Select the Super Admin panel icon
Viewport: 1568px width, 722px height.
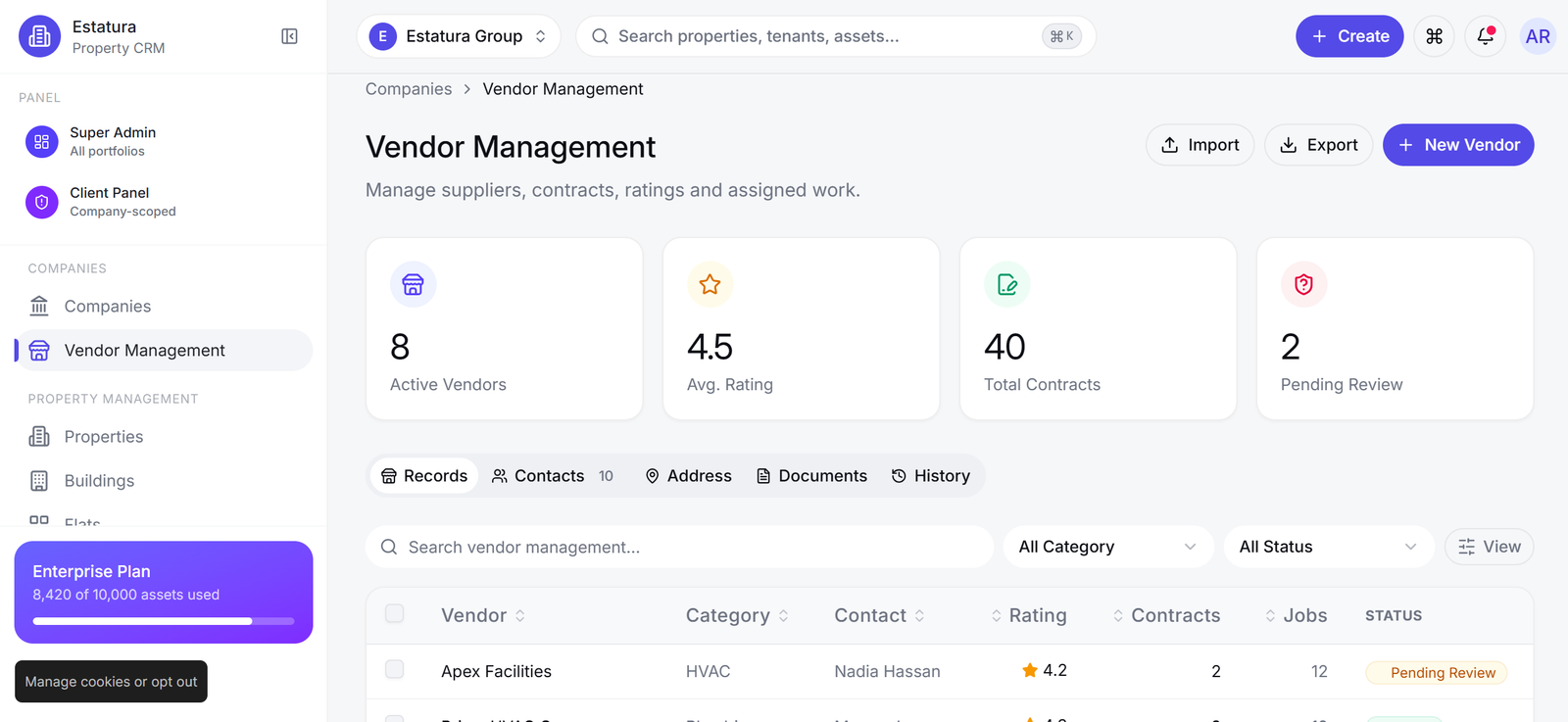pyautogui.click(x=41, y=142)
